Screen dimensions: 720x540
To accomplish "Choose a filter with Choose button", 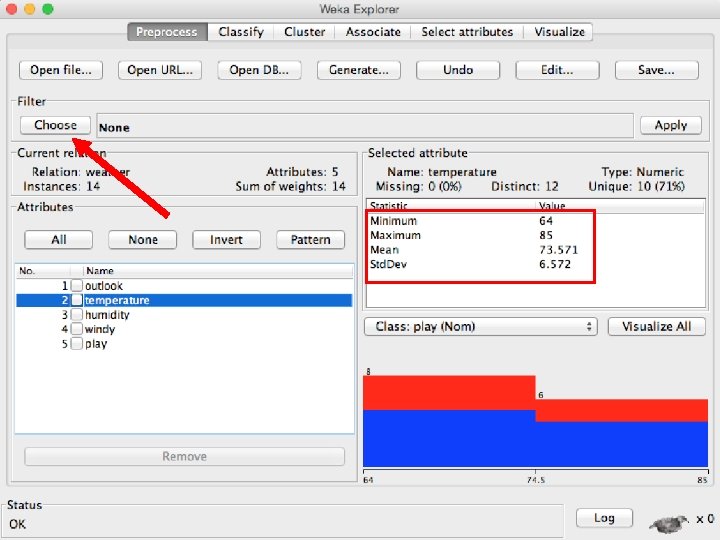I will coord(55,125).
